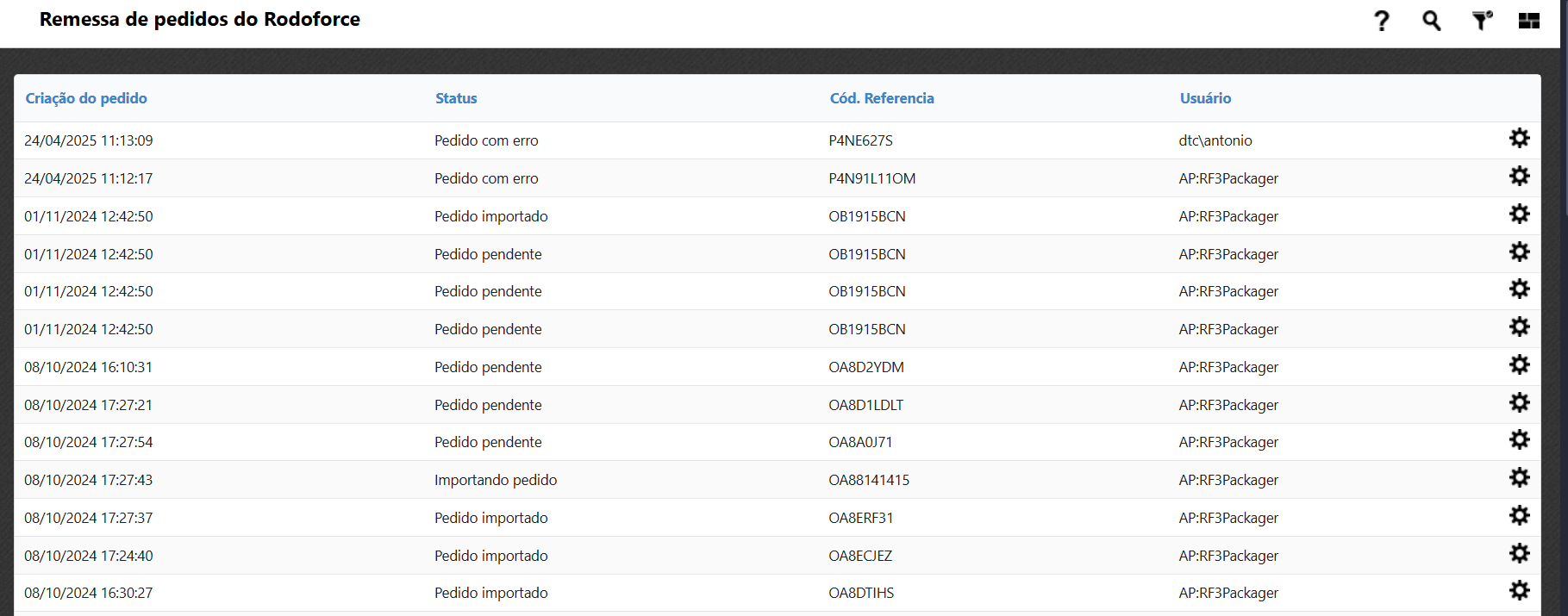This screenshot has height=616, width=1568.
Task: Click the search magnifier icon
Action: (1431, 21)
